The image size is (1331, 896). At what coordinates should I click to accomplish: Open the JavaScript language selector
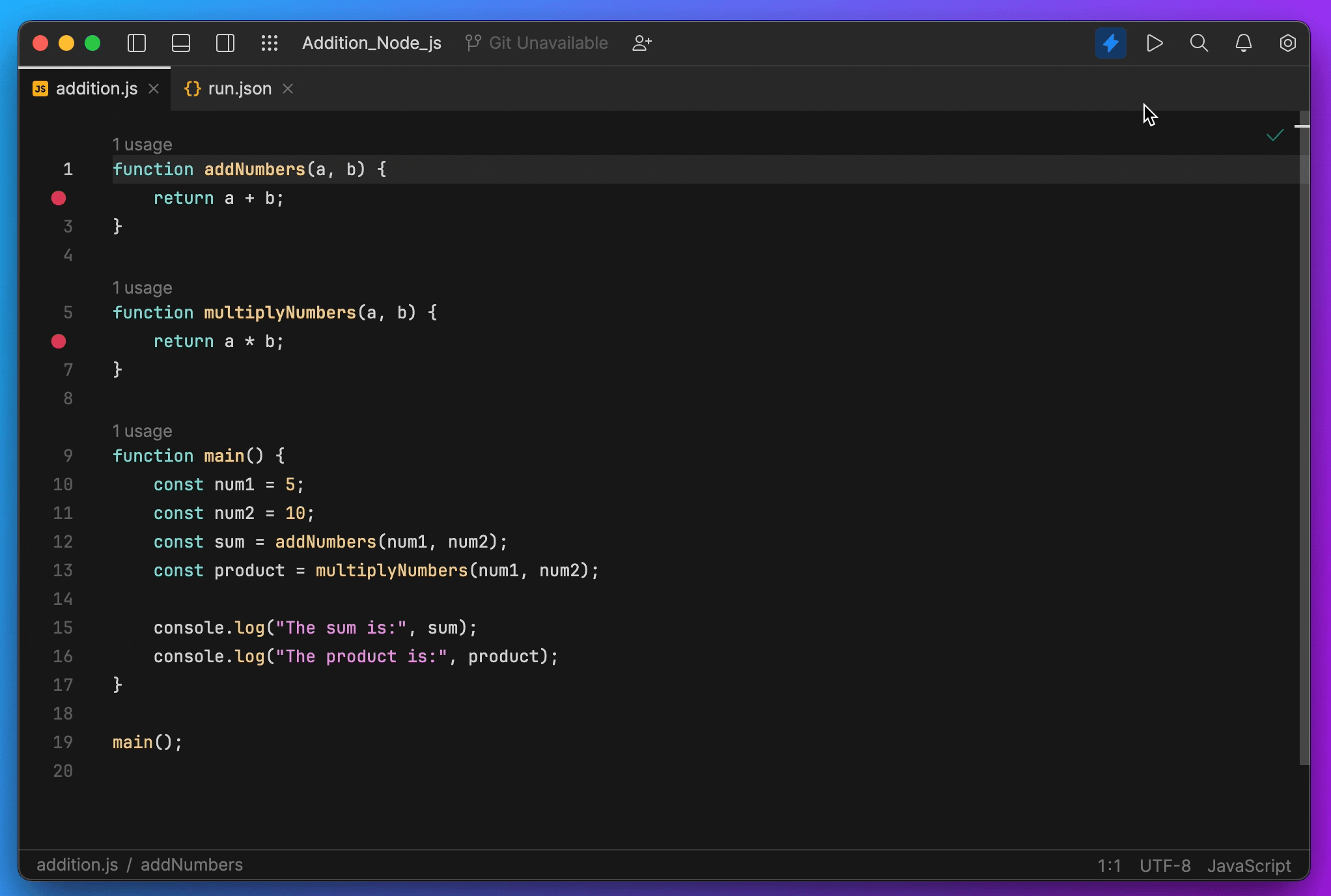1248,865
